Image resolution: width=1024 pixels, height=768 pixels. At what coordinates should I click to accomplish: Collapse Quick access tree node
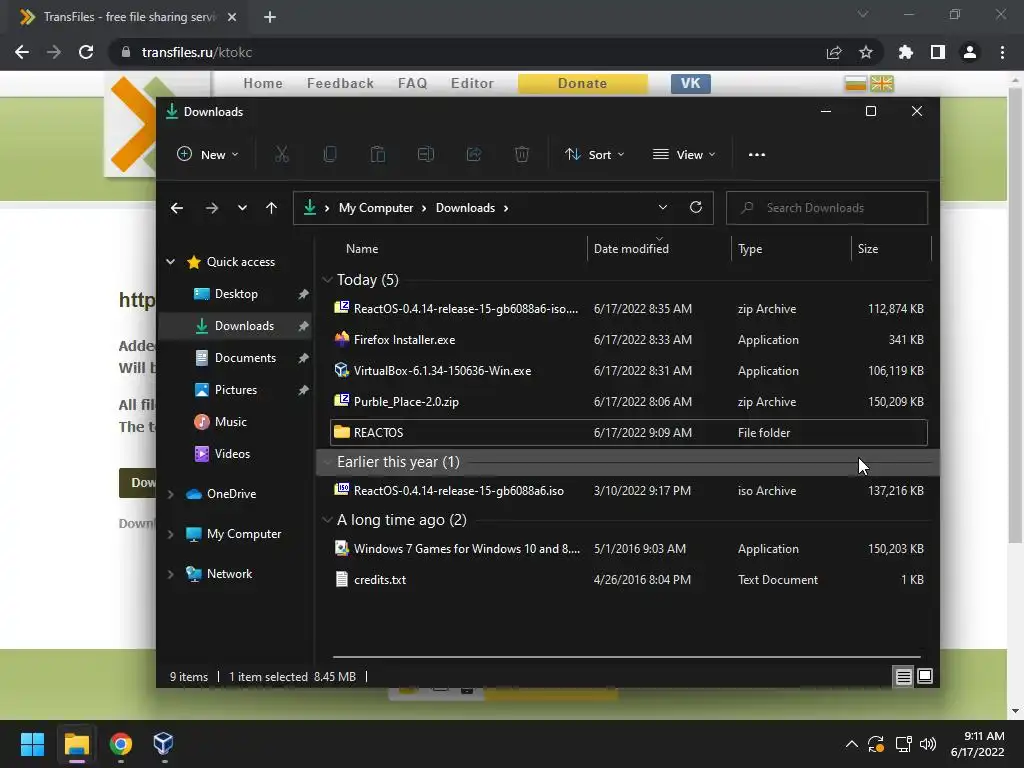point(170,262)
